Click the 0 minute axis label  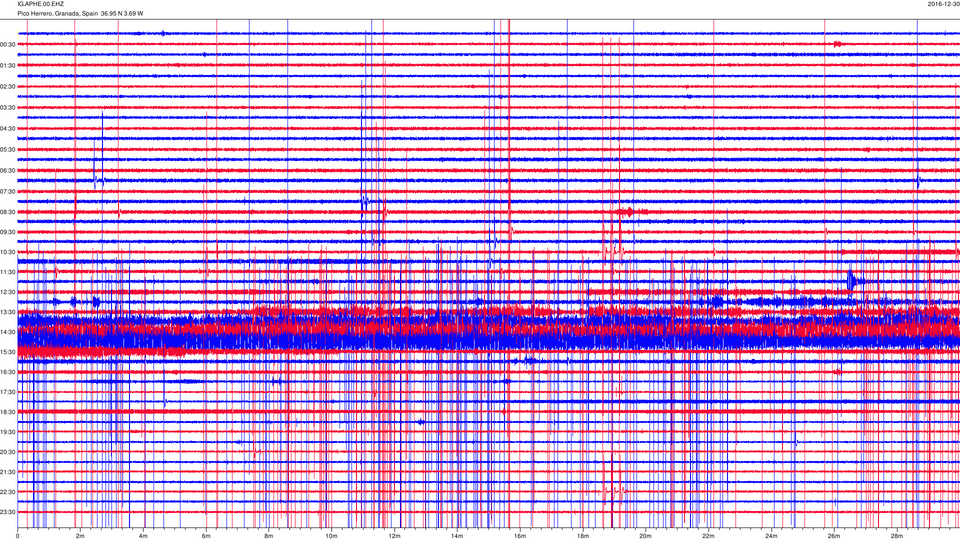click(x=18, y=536)
